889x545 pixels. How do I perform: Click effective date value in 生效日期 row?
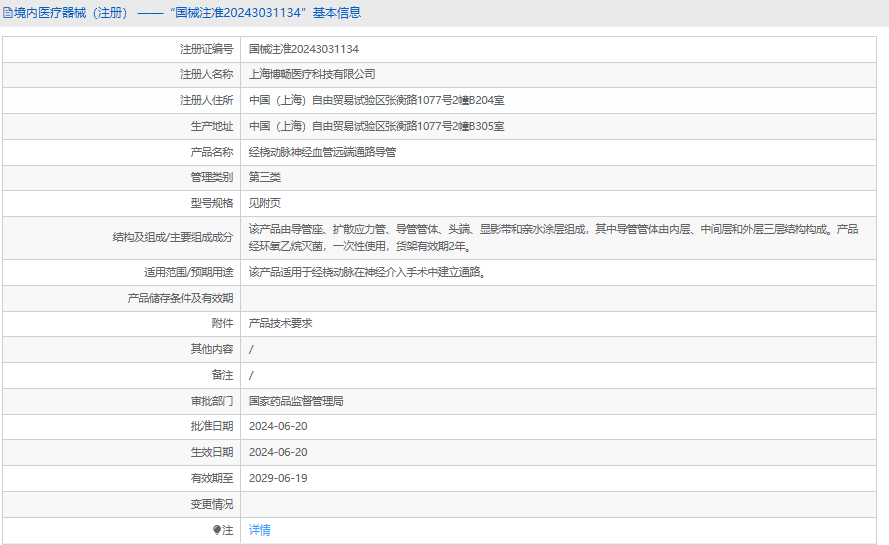pos(278,452)
